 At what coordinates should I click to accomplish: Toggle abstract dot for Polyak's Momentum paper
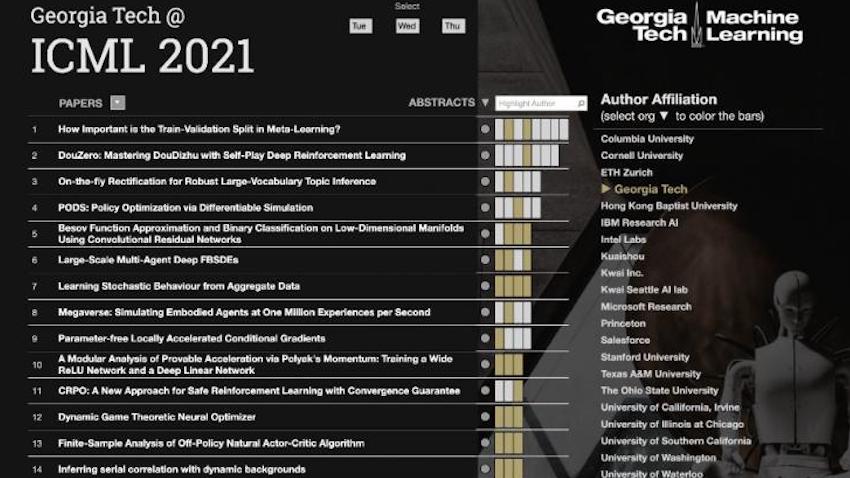pos(485,364)
